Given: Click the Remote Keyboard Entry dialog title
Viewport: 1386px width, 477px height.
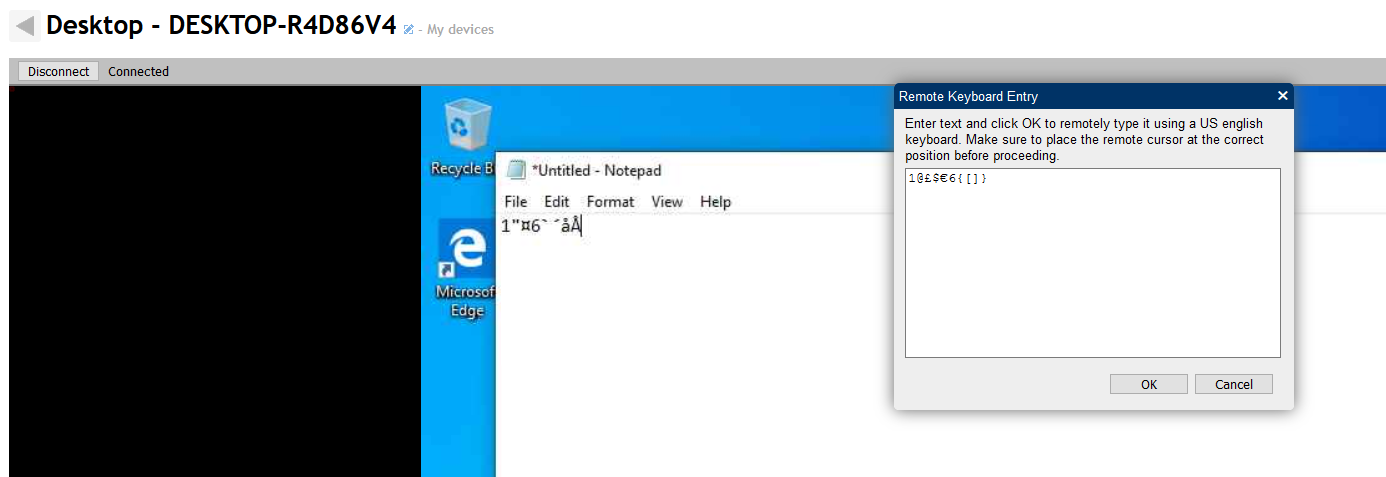Looking at the screenshot, I should click(x=968, y=97).
